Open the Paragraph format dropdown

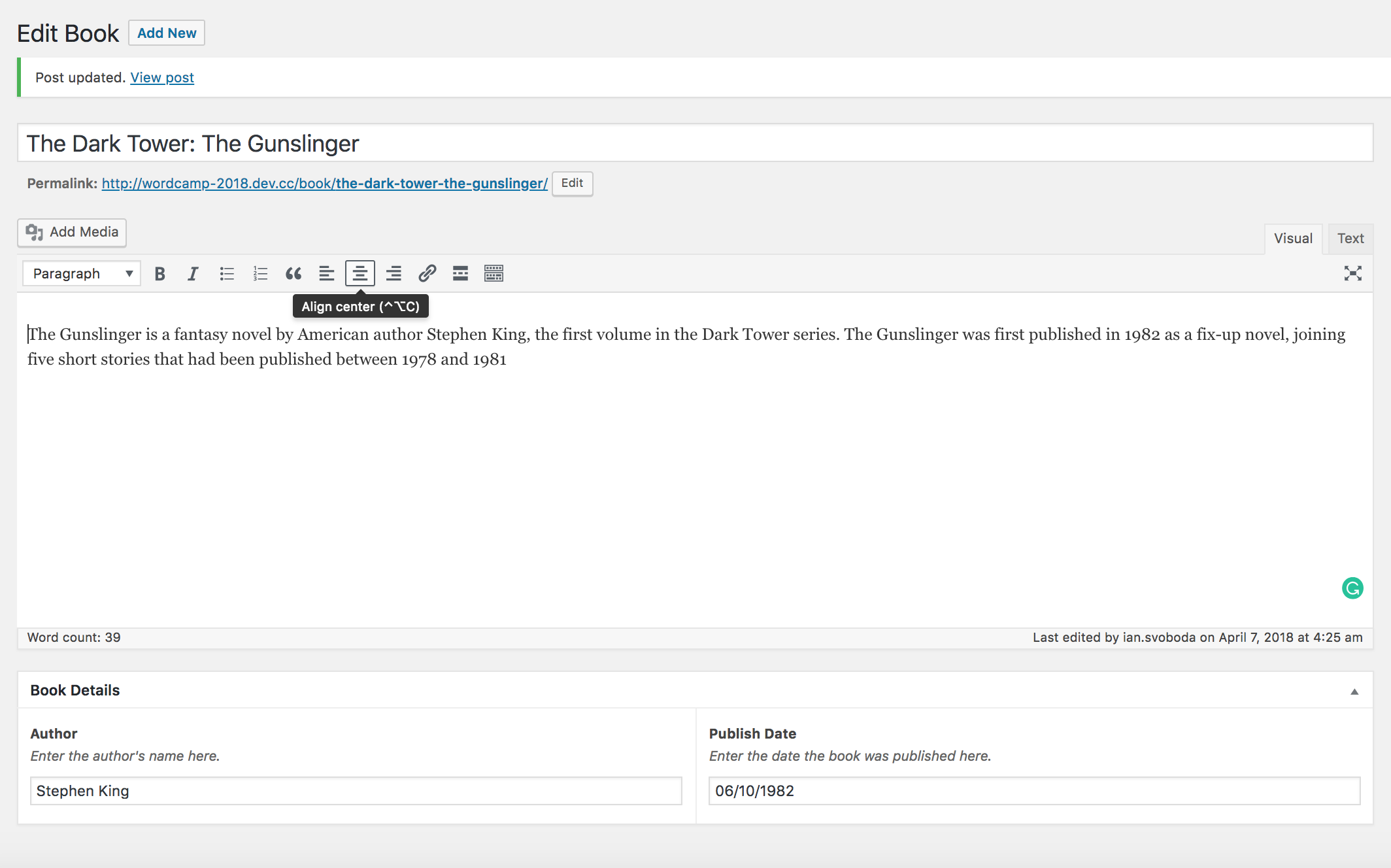[x=82, y=274]
